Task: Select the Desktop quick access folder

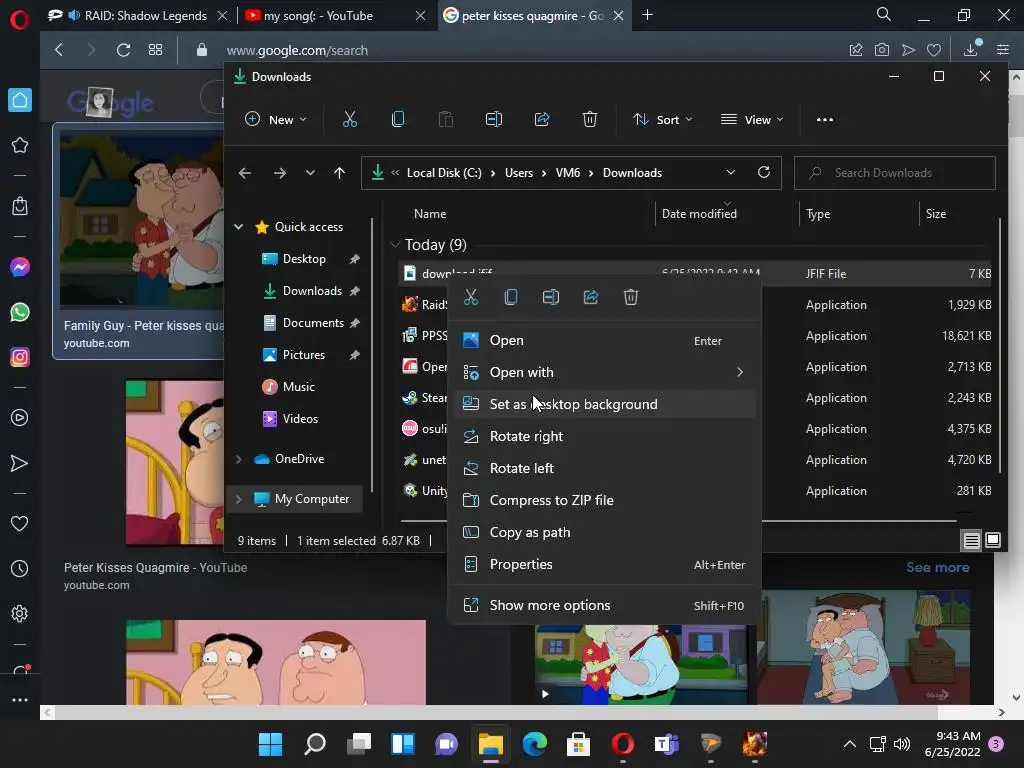Action: (304, 259)
